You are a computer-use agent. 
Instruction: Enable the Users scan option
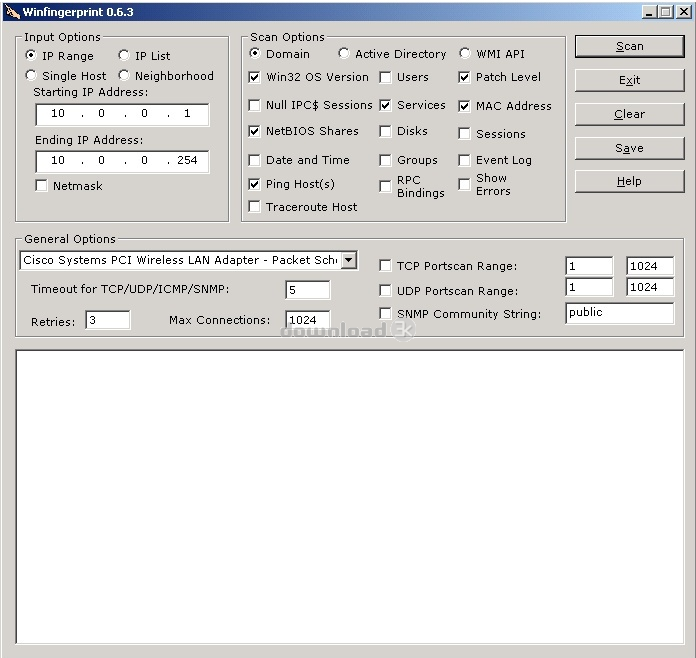[385, 77]
